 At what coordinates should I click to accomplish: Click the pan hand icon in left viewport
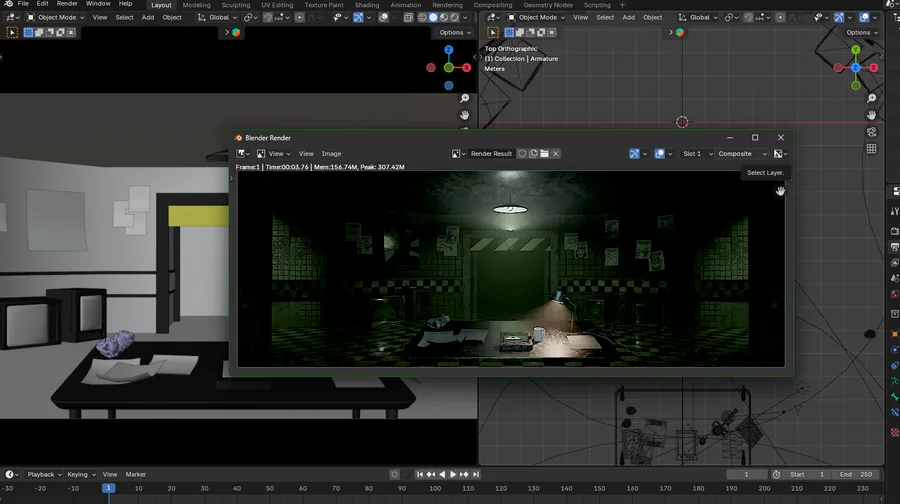464,115
